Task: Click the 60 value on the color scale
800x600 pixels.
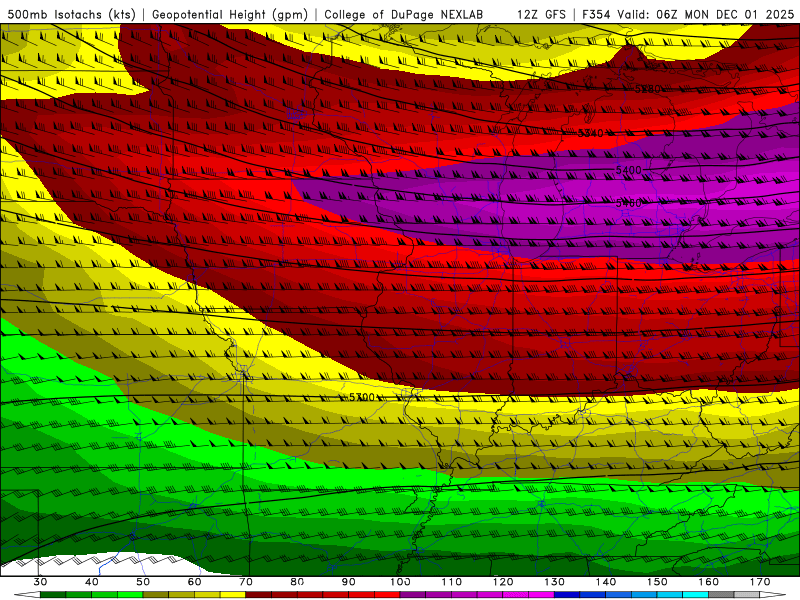Action: (194, 582)
